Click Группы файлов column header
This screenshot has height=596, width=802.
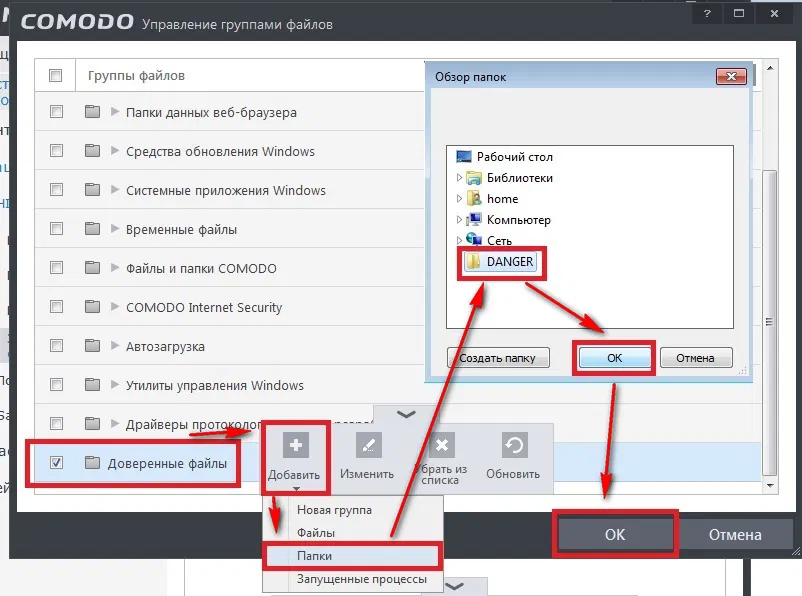pyautogui.click(x=136, y=76)
